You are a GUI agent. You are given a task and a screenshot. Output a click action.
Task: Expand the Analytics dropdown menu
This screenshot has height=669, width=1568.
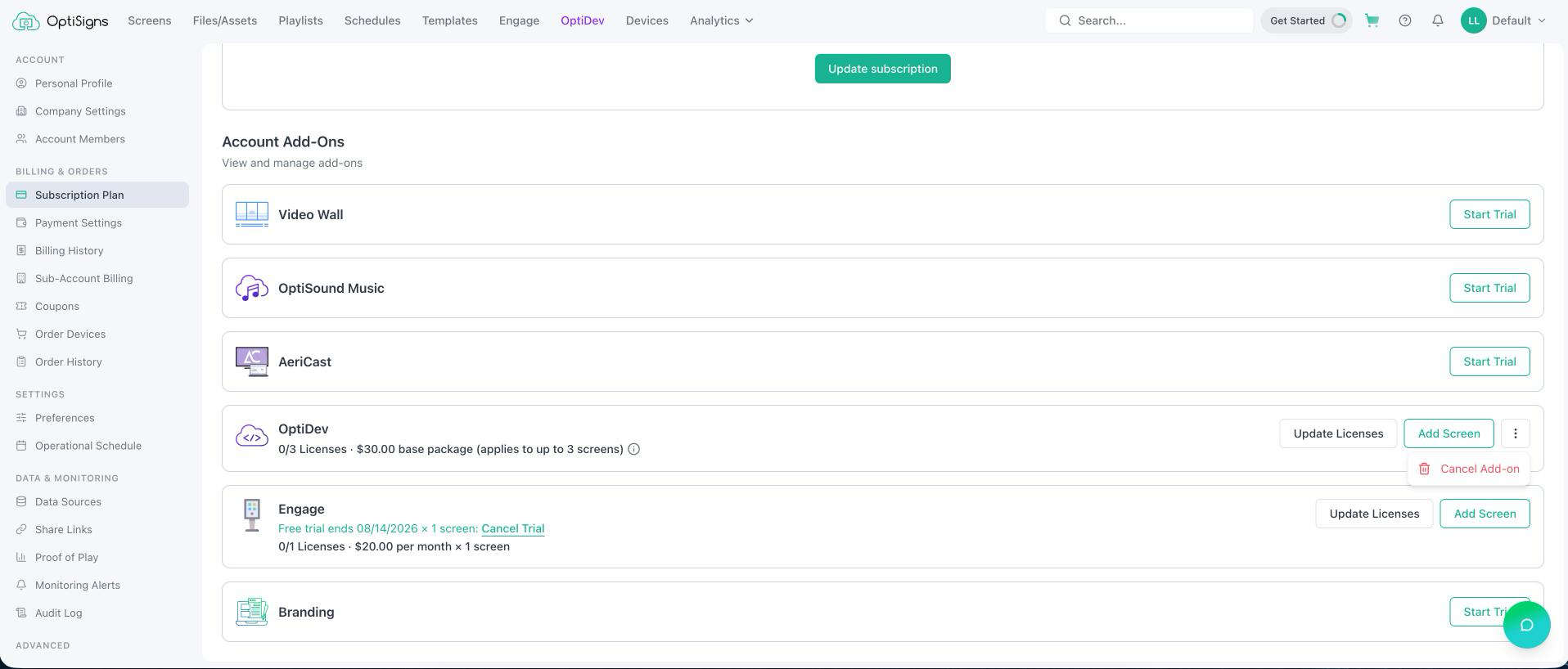[x=721, y=20]
